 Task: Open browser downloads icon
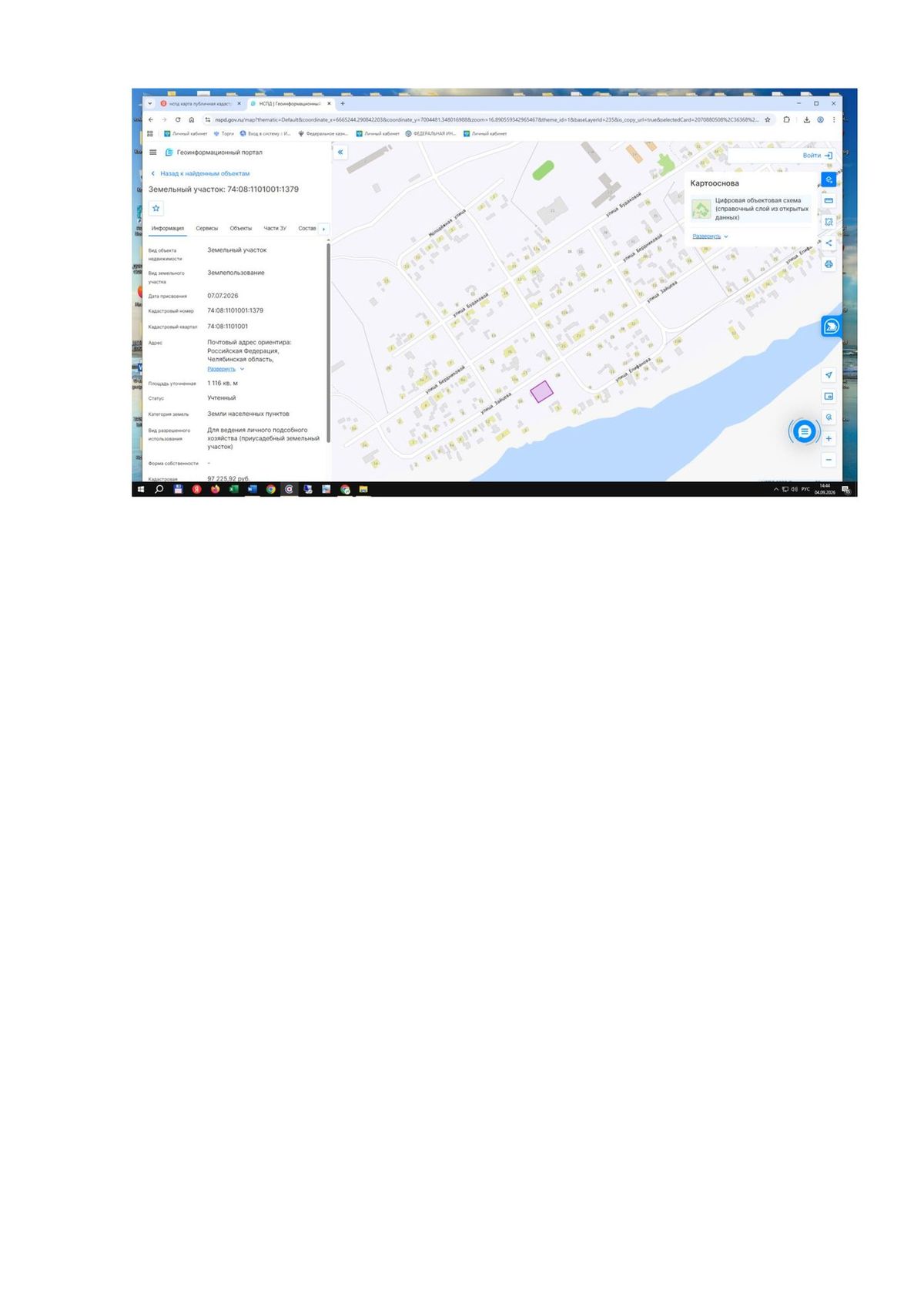point(806,120)
